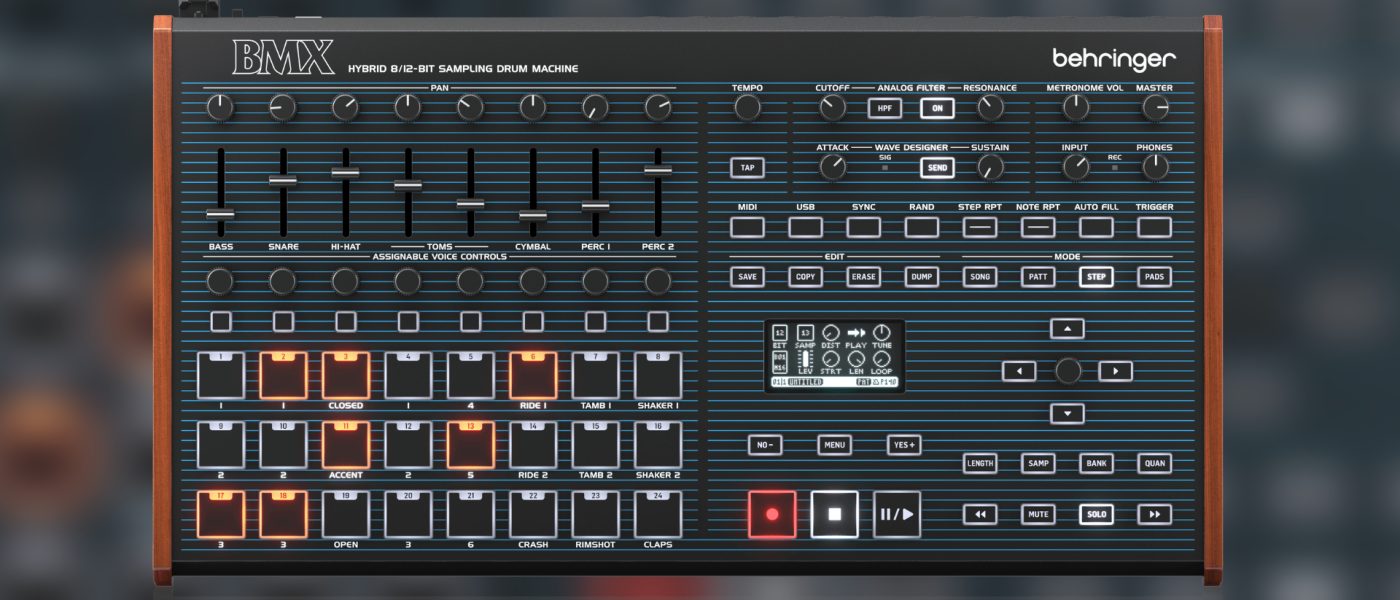The width and height of the screenshot is (1400, 600).
Task: Click the fast-forward transport icon
Action: [x=1154, y=514]
